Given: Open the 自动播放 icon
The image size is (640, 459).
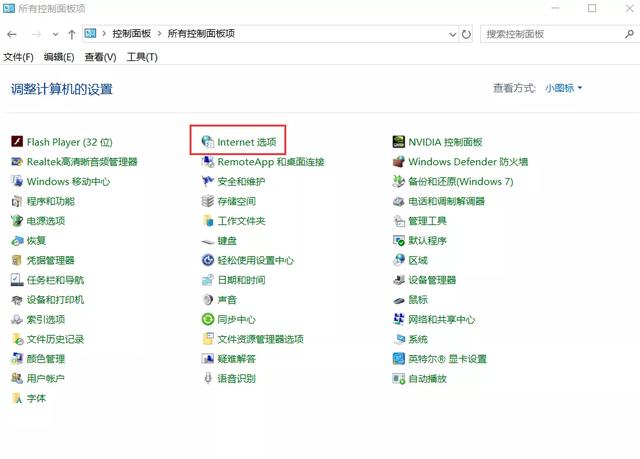Looking at the screenshot, I should [398, 378].
